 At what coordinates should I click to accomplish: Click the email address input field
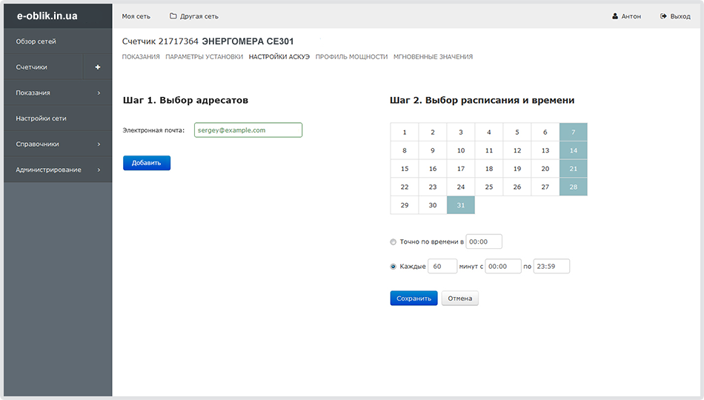[x=246, y=130]
